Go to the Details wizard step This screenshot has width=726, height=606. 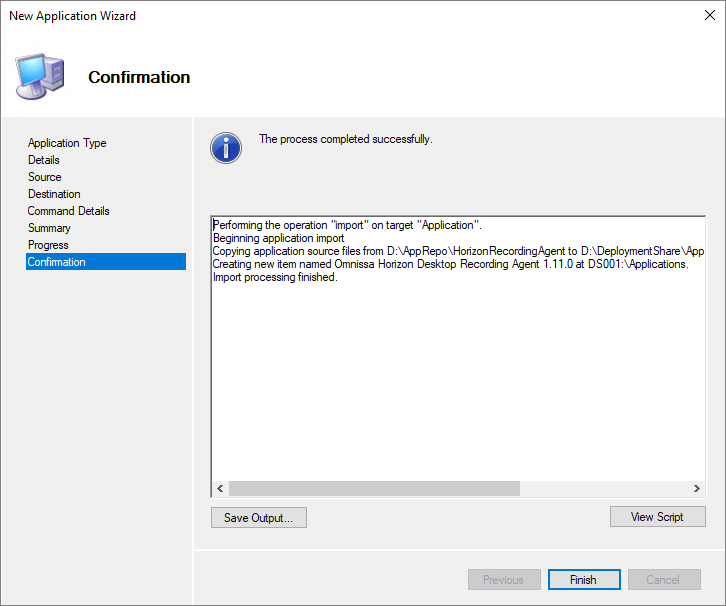pos(44,160)
